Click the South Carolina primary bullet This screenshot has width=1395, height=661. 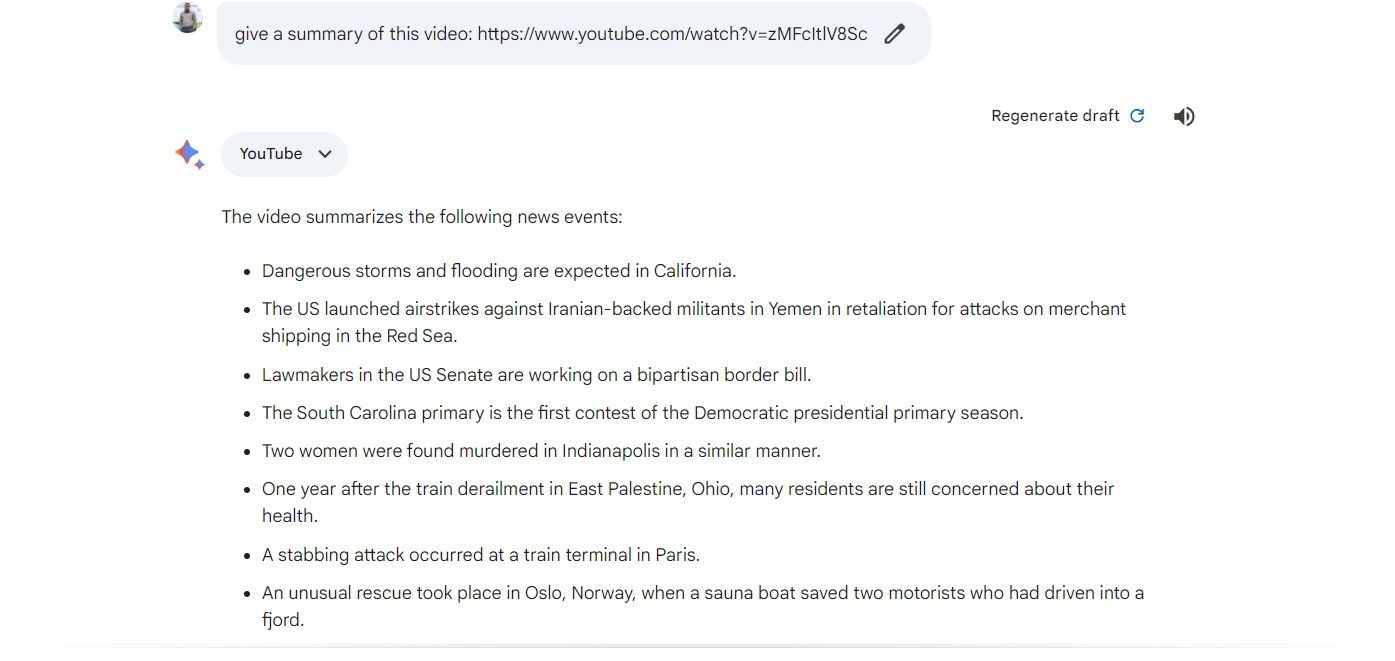click(642, 413)
